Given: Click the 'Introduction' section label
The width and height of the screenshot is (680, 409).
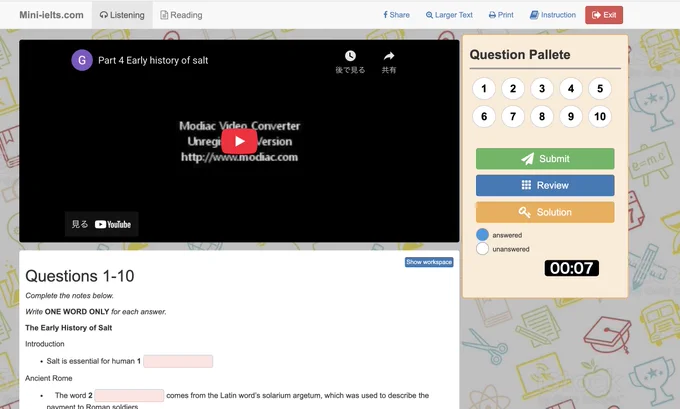Looking at the screenshot, I should point(45,344).
